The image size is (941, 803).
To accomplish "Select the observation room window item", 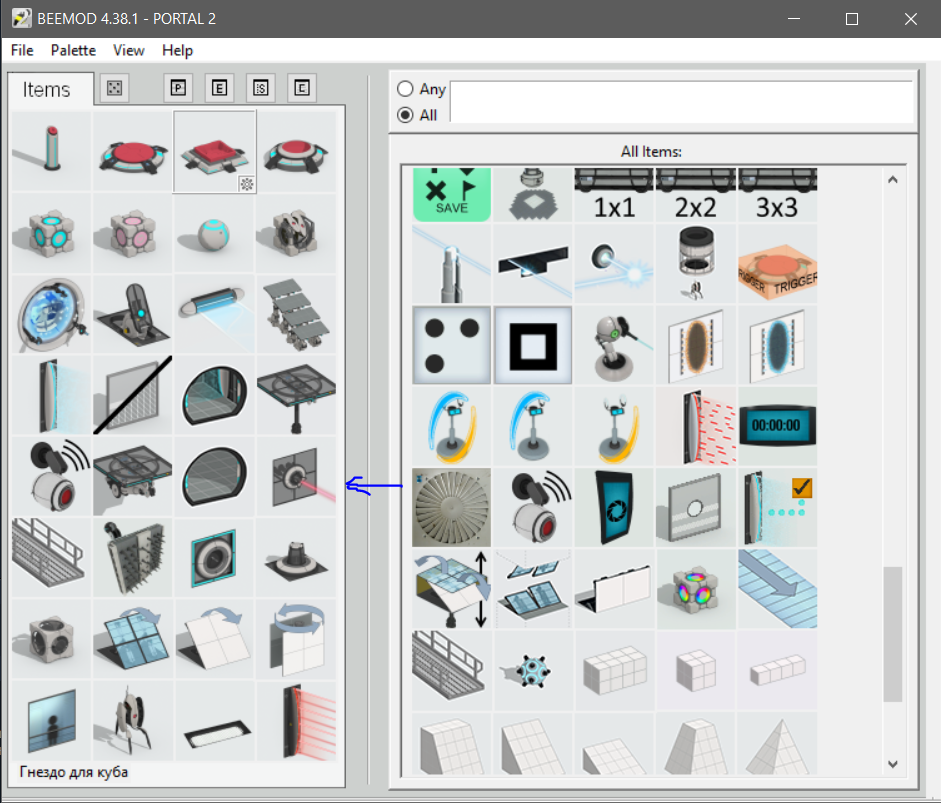I will pos(51,721).
